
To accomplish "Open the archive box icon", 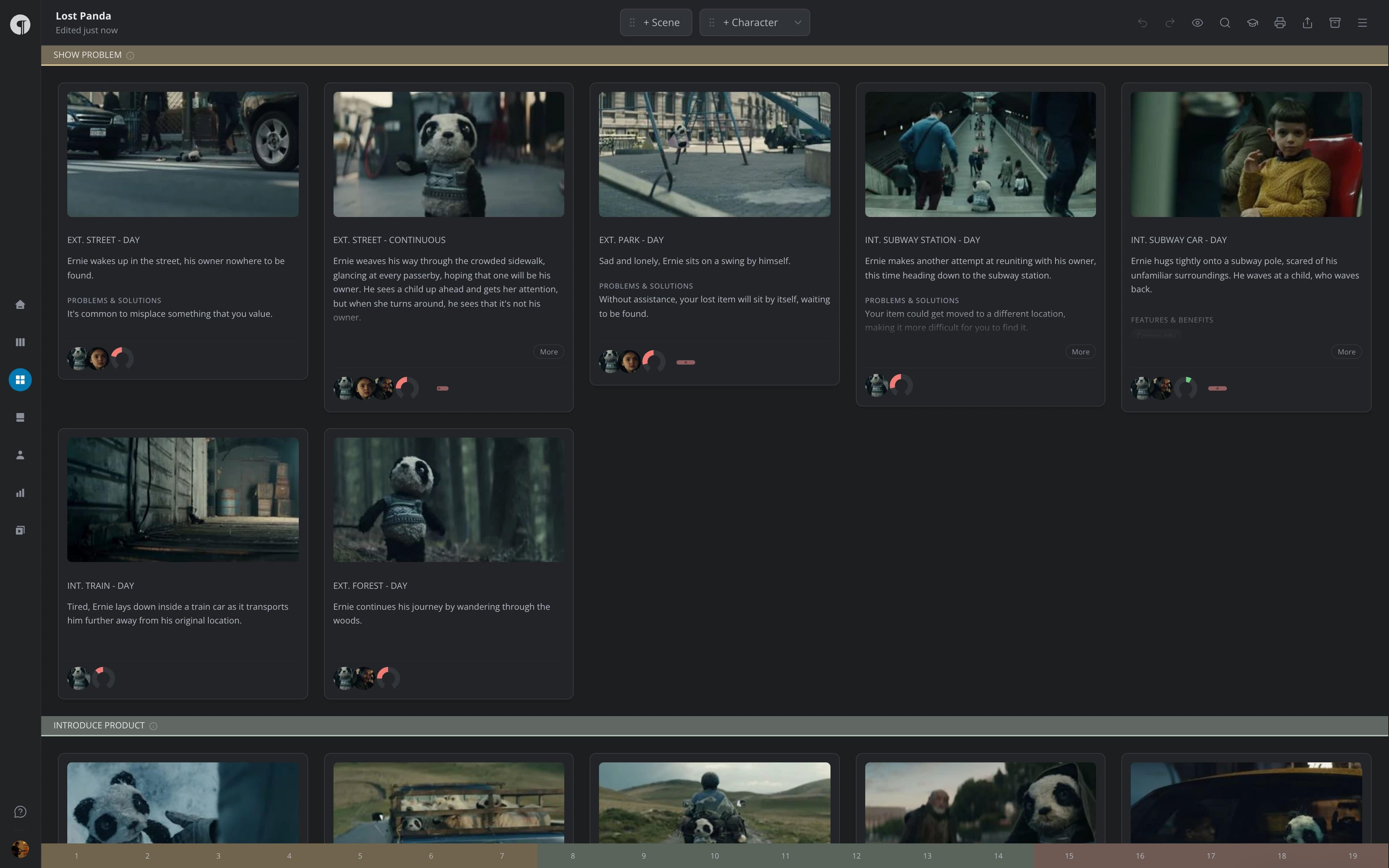I will [x=1335, y=23].
